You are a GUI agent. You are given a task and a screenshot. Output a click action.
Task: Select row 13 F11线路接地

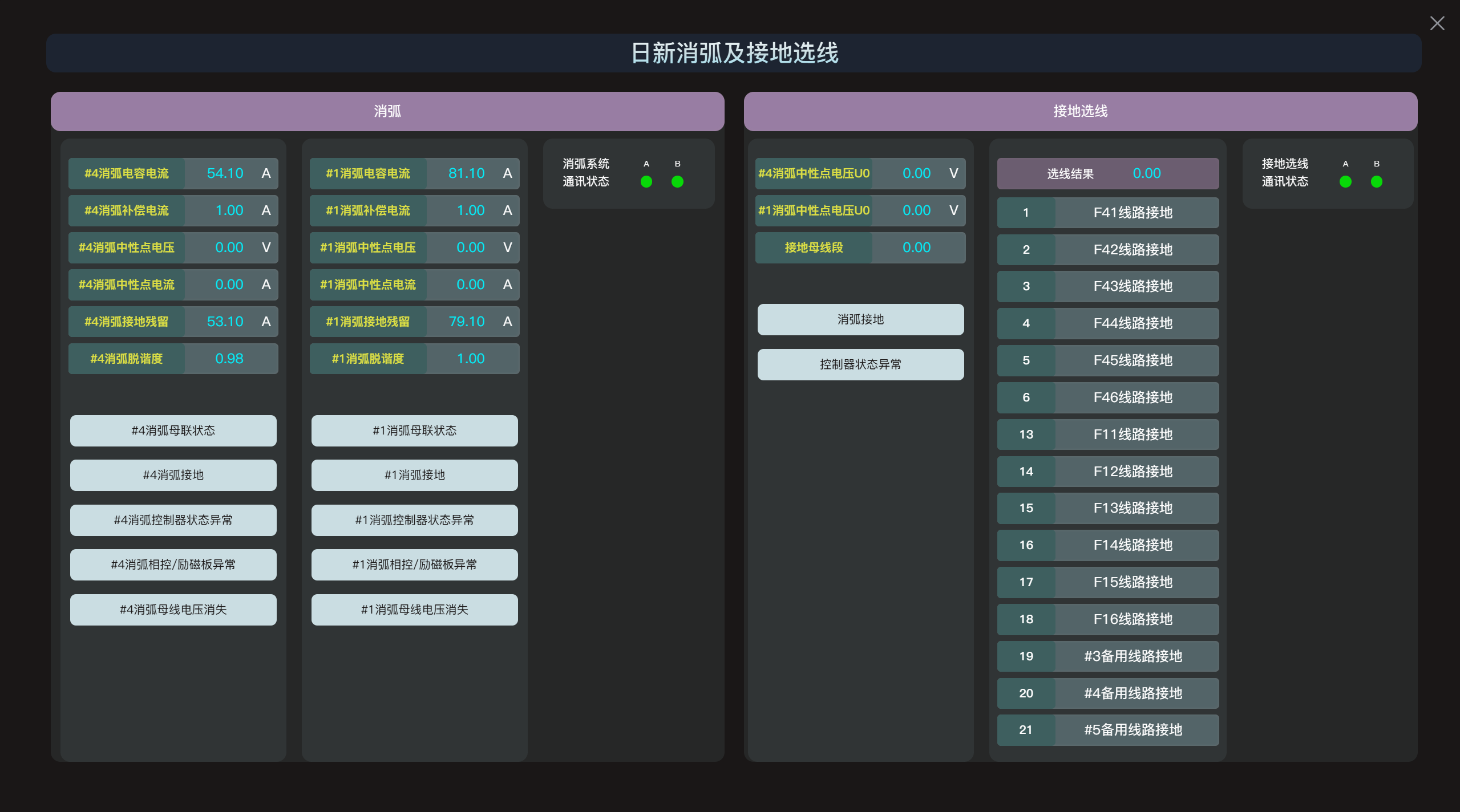click(1107, 435)
